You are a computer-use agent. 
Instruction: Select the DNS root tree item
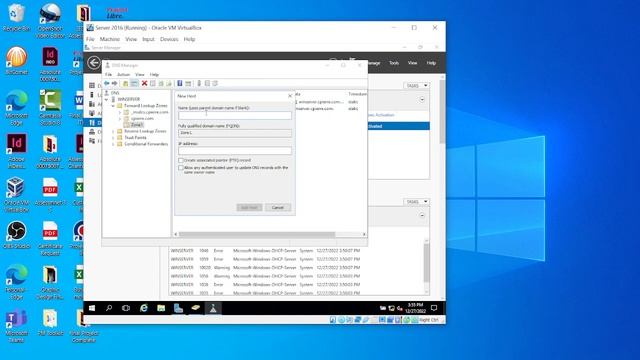click(115, 93)
